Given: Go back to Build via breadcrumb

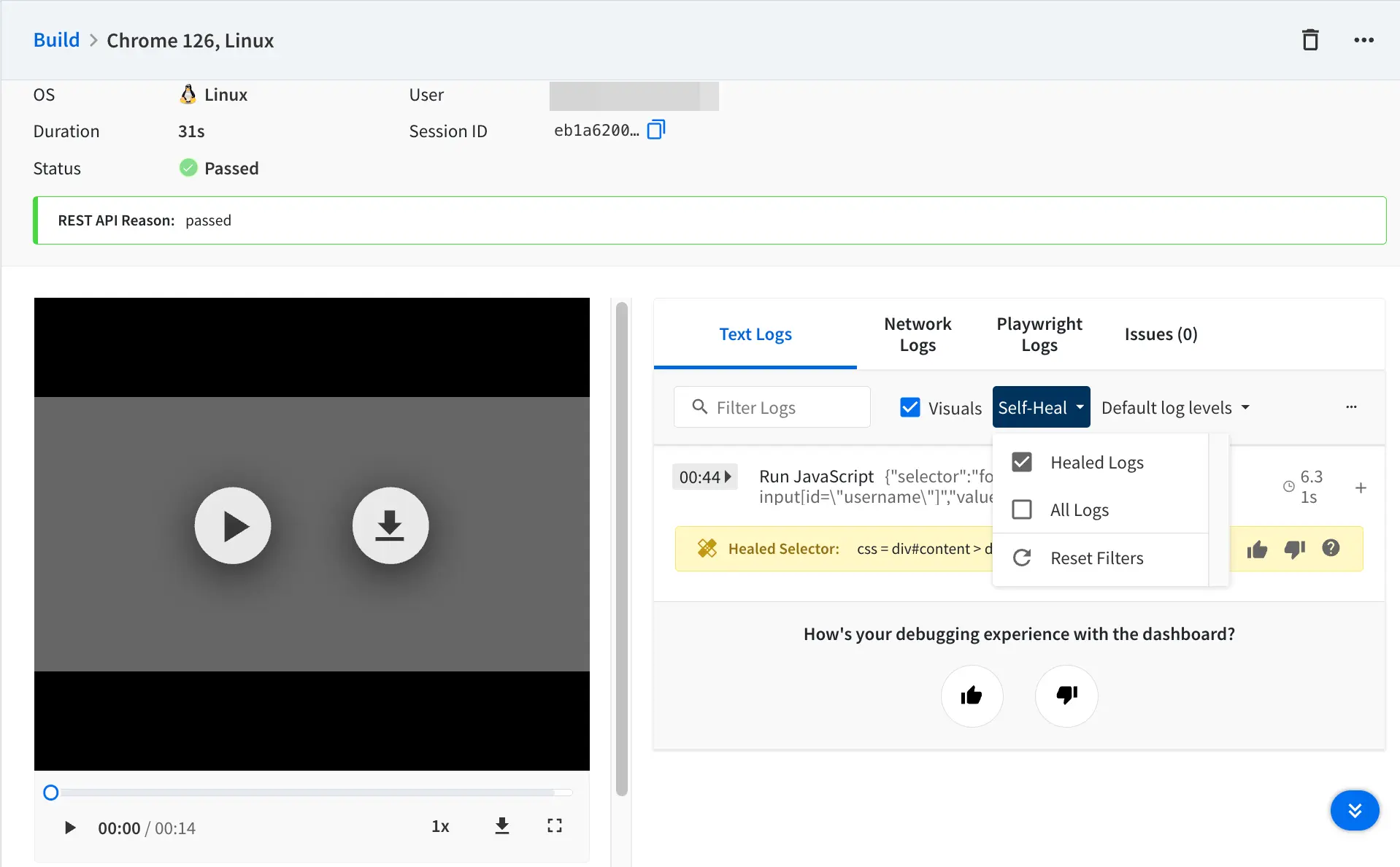Looking at the screenshot, I should pos(56,40).
